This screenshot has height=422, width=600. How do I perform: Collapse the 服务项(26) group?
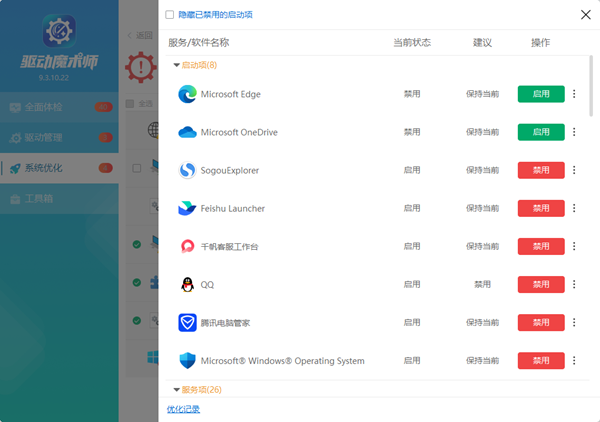[176, 390]
